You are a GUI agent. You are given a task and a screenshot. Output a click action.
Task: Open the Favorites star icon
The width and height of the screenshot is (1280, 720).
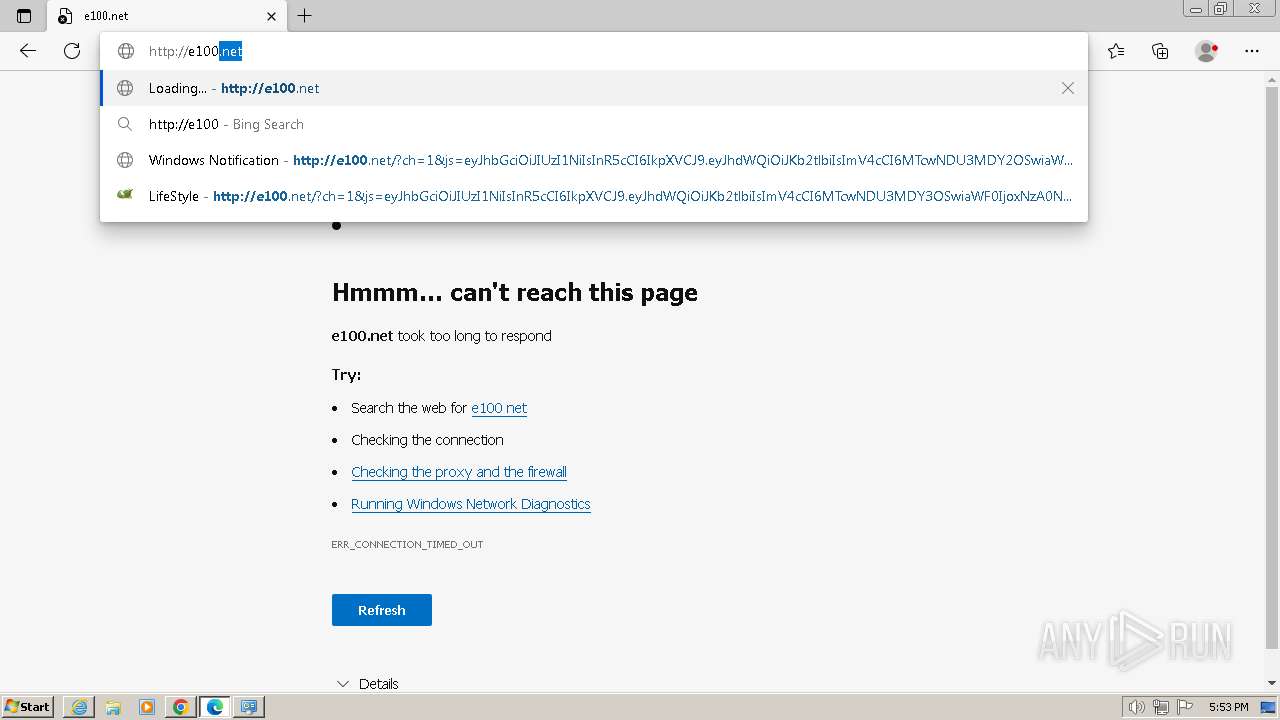tap(1116, 51)
